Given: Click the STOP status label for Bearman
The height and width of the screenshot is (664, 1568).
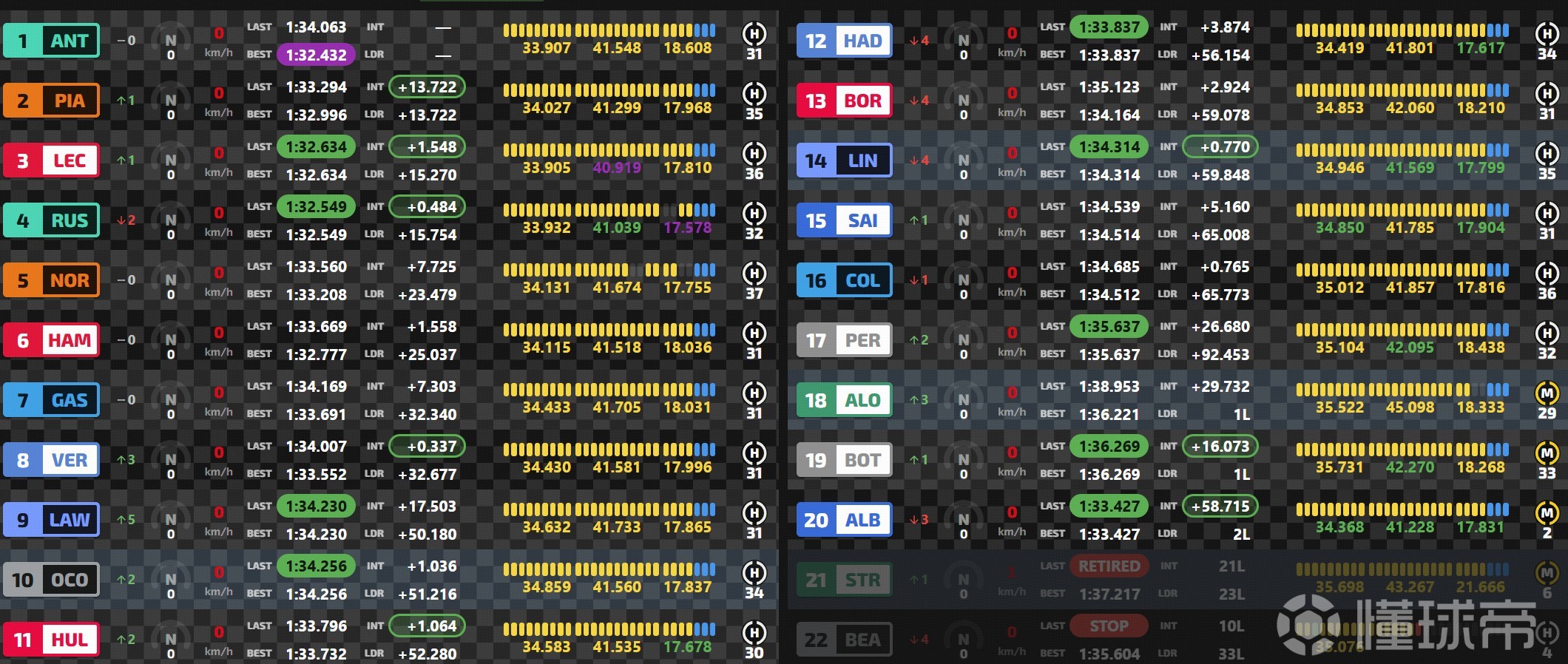Looking at the screenshot, I should (x=1109, y=626).
